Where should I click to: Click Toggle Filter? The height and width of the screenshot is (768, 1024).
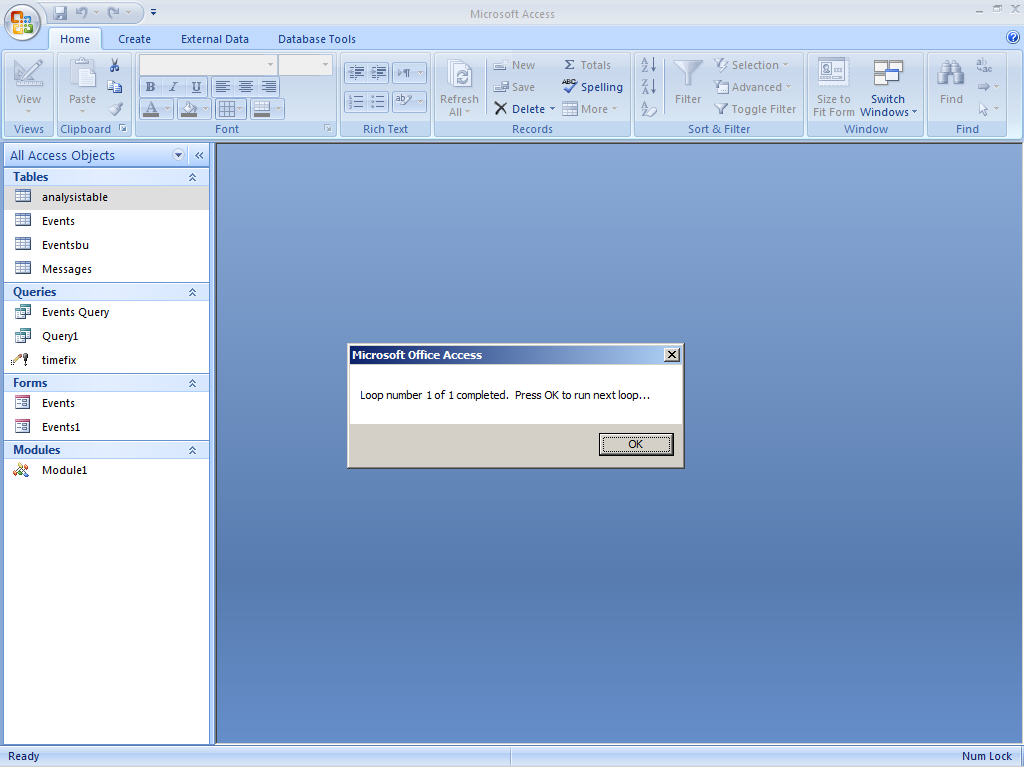pyautogui.click(x=755, y=109)
